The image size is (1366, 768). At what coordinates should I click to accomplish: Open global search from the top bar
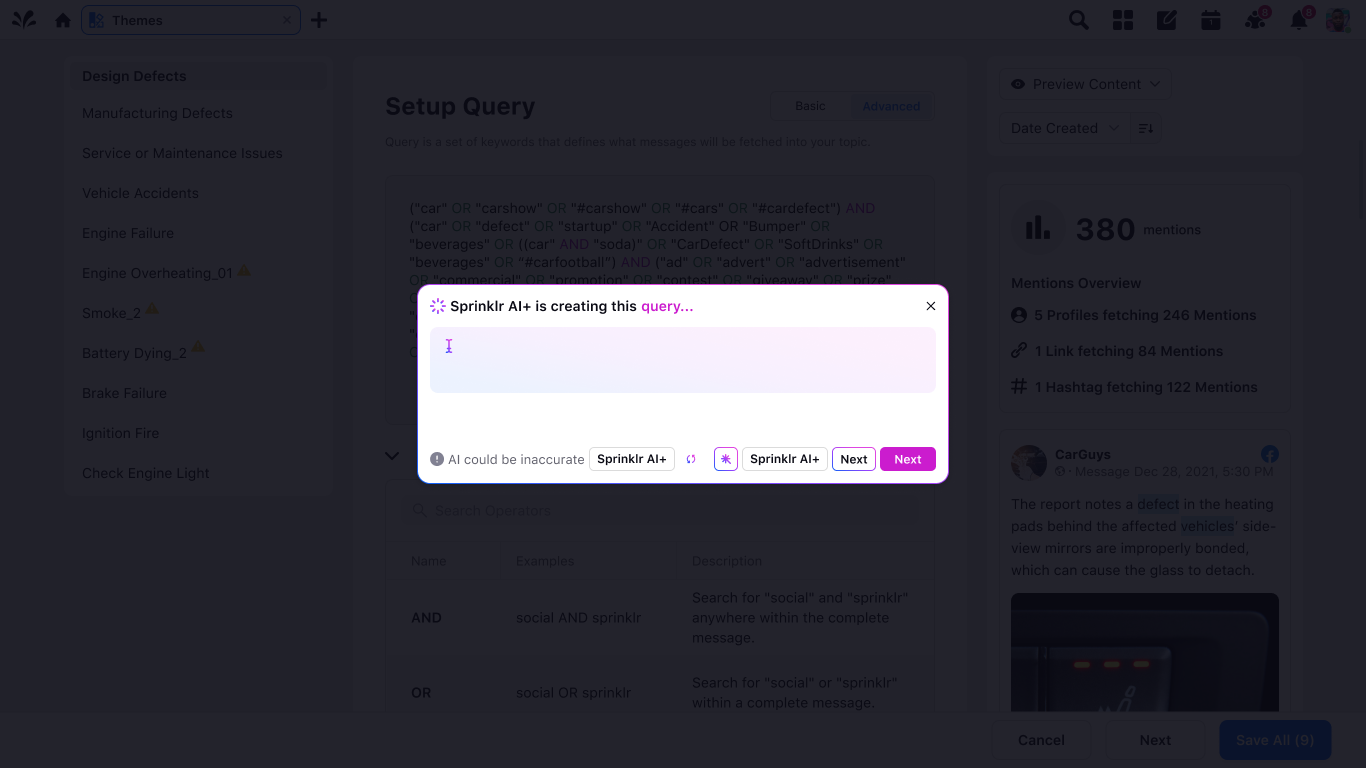pyautogui.click(x=1078, y=19)
